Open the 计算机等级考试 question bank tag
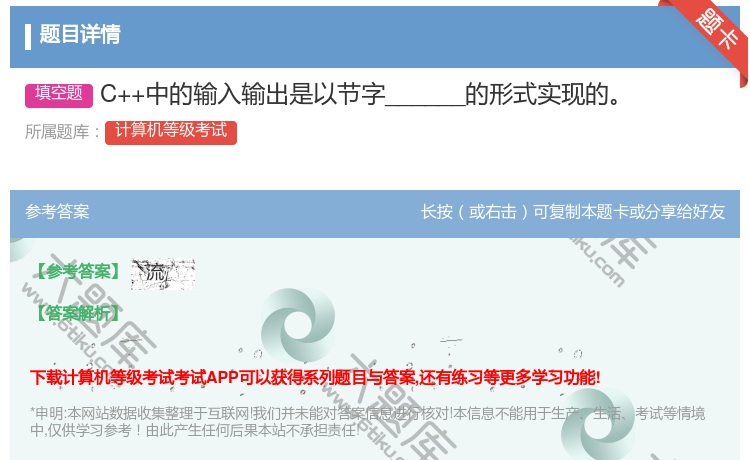Image resolution: width=750 pixels, height=460 pixels. 171,132
